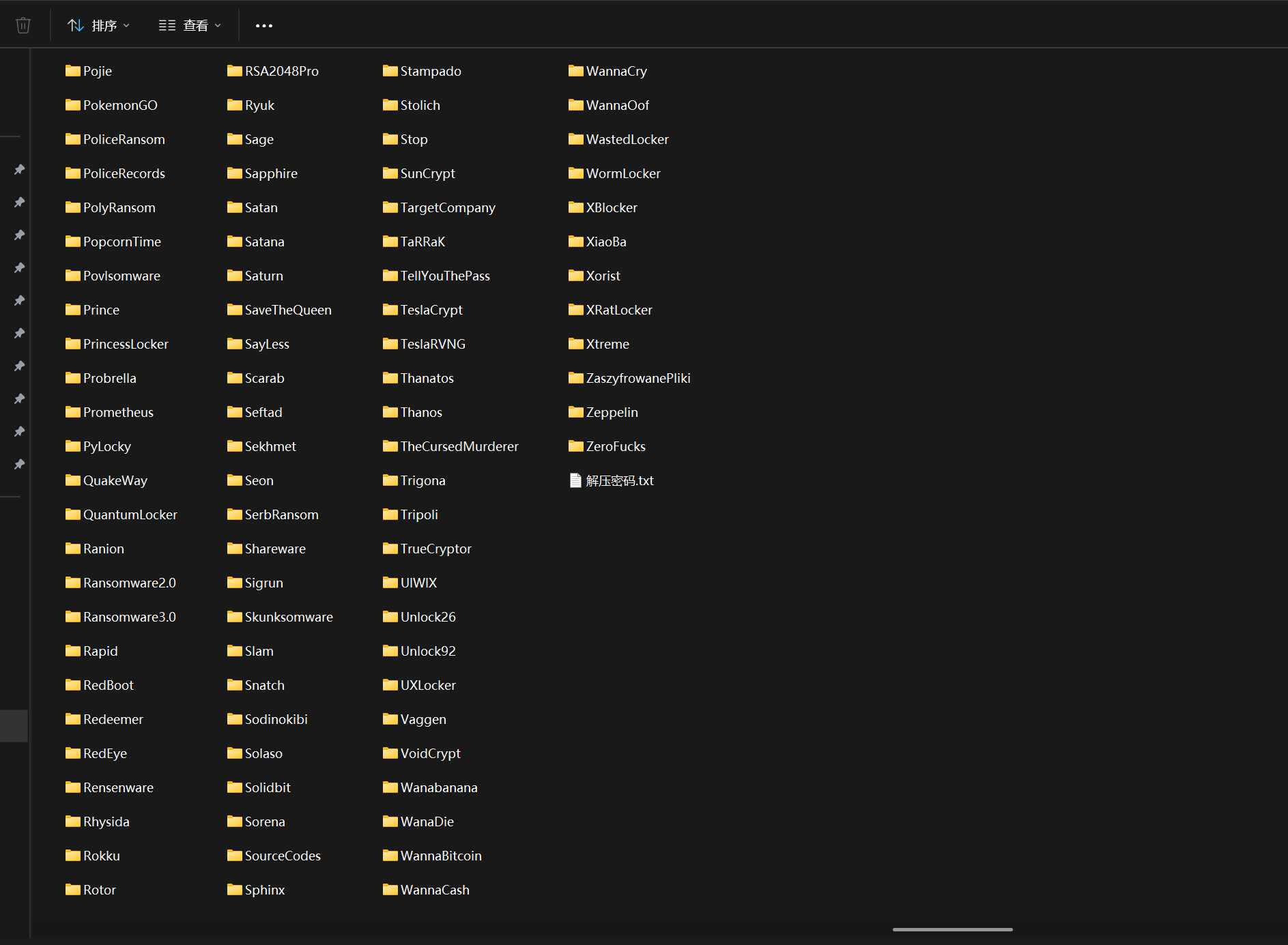Click the WormLocker folder name
Screen dimensions: 1288x945
coord(623,173)
